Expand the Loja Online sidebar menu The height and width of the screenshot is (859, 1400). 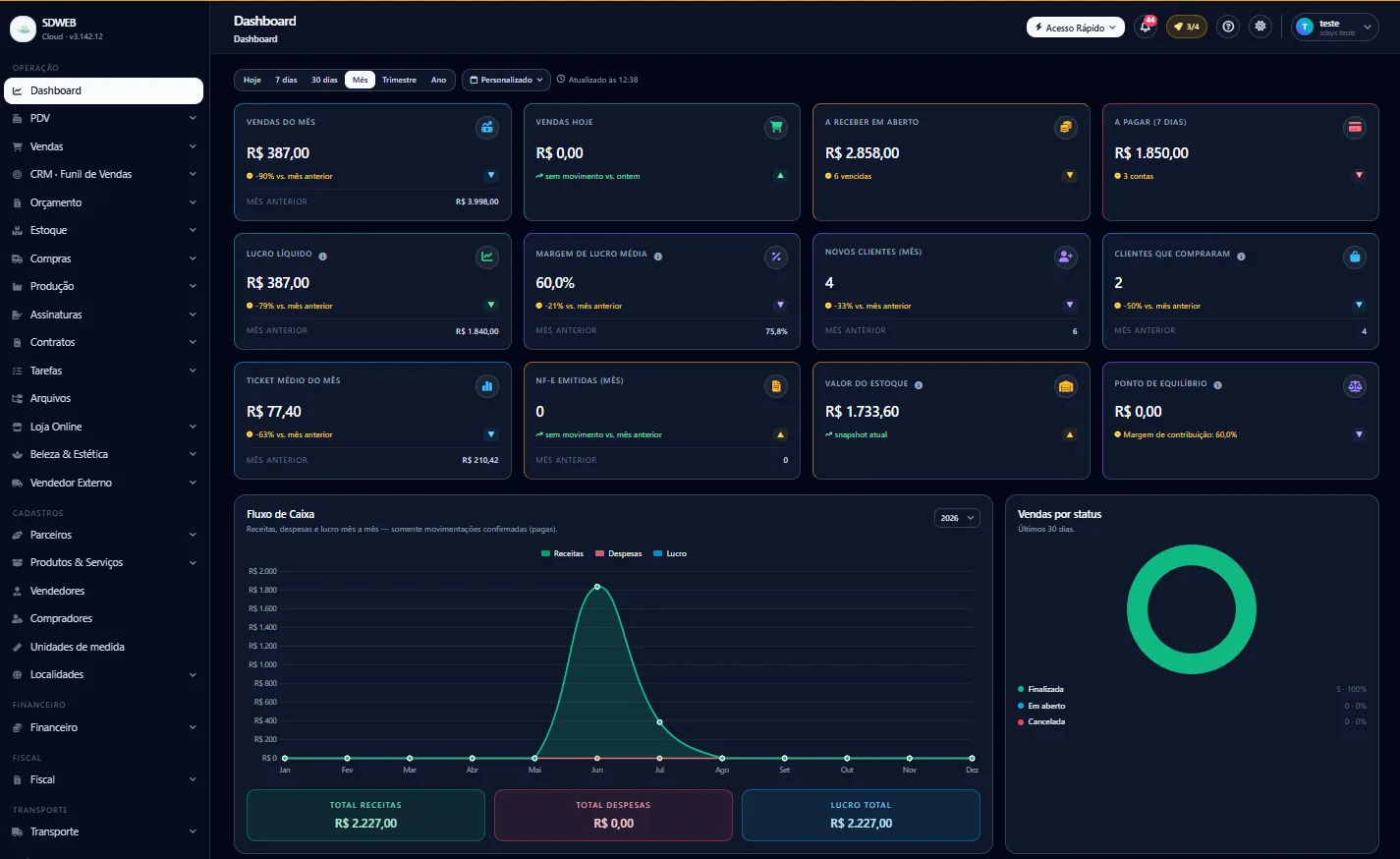point(103,427)
